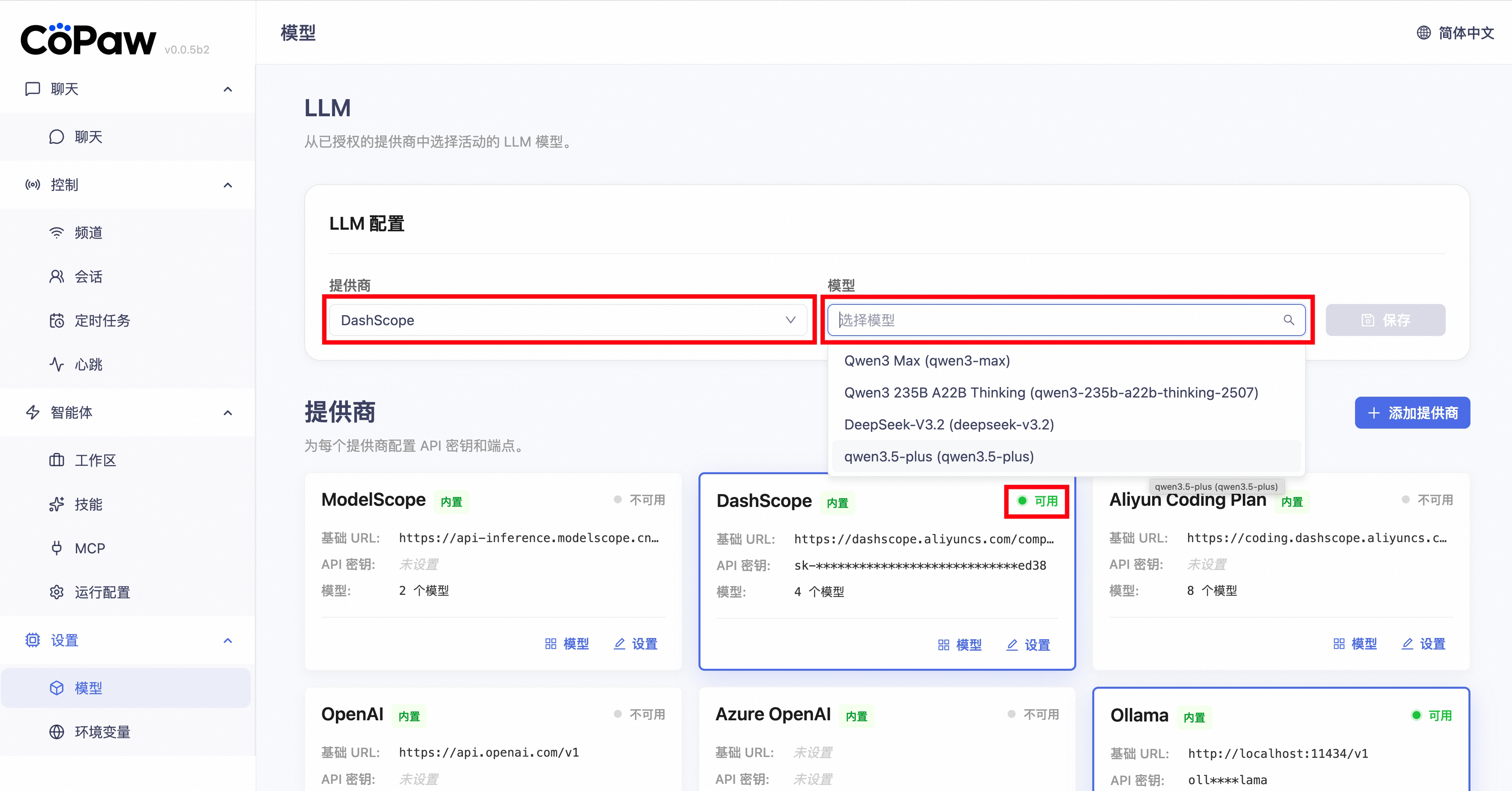
Task: Click the 技能 sparkle icon in sidebar
Action: pos(56,505)
